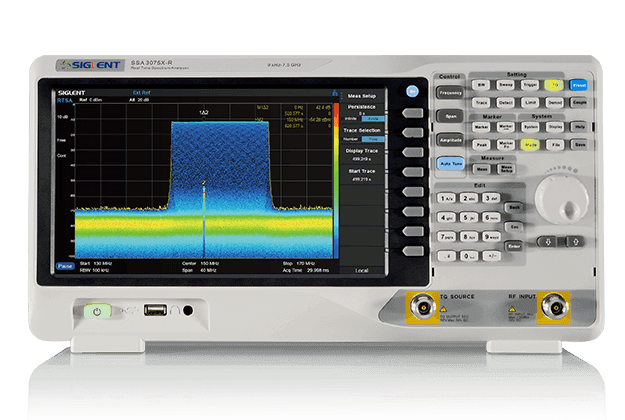Click the Display key

[555, 127]
